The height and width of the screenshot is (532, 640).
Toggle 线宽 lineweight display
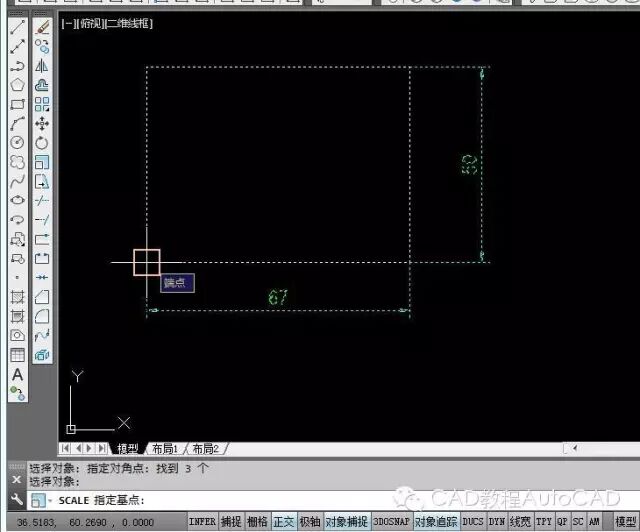tap(520, 521)
